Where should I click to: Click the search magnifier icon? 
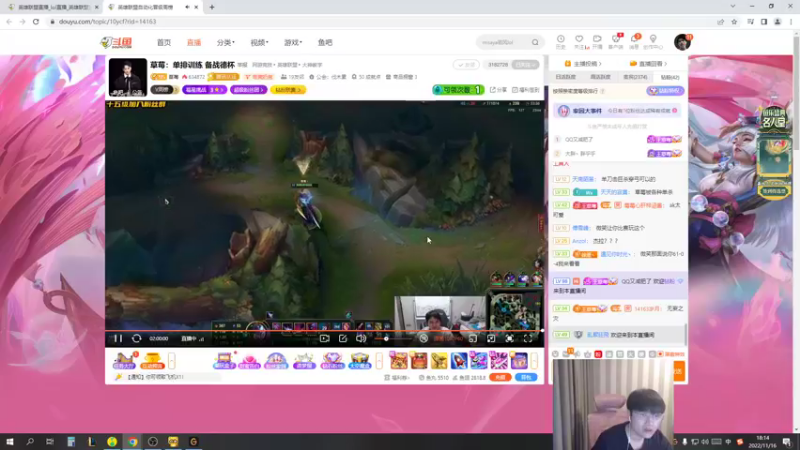(535, 42)
